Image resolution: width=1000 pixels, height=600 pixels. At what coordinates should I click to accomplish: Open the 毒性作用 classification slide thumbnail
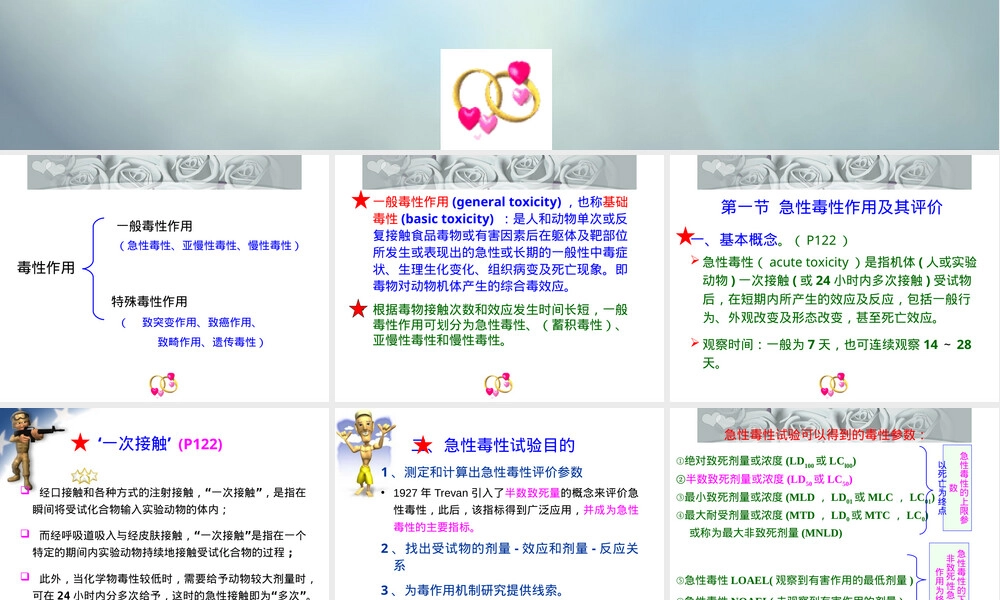(x=164, y=278)
